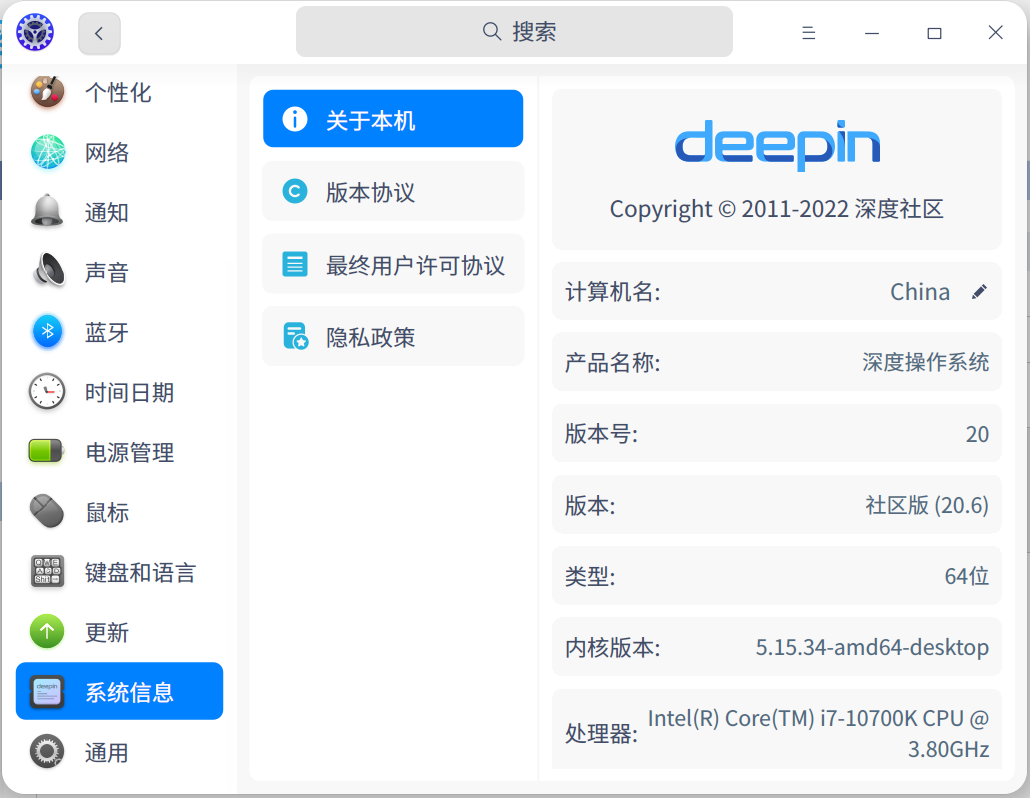Click the 键盘和语言 sidebar label

tap(141, 572)
